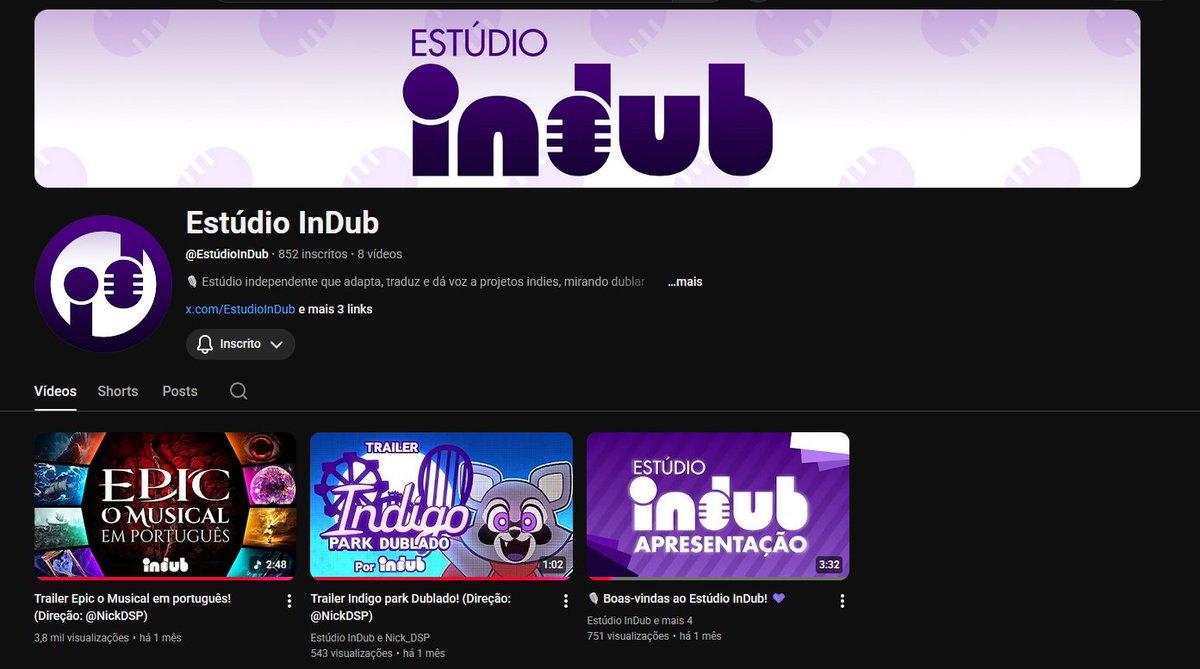Click the @EstúdioInDub handle

pyautogui.click(x=228, y=254)
